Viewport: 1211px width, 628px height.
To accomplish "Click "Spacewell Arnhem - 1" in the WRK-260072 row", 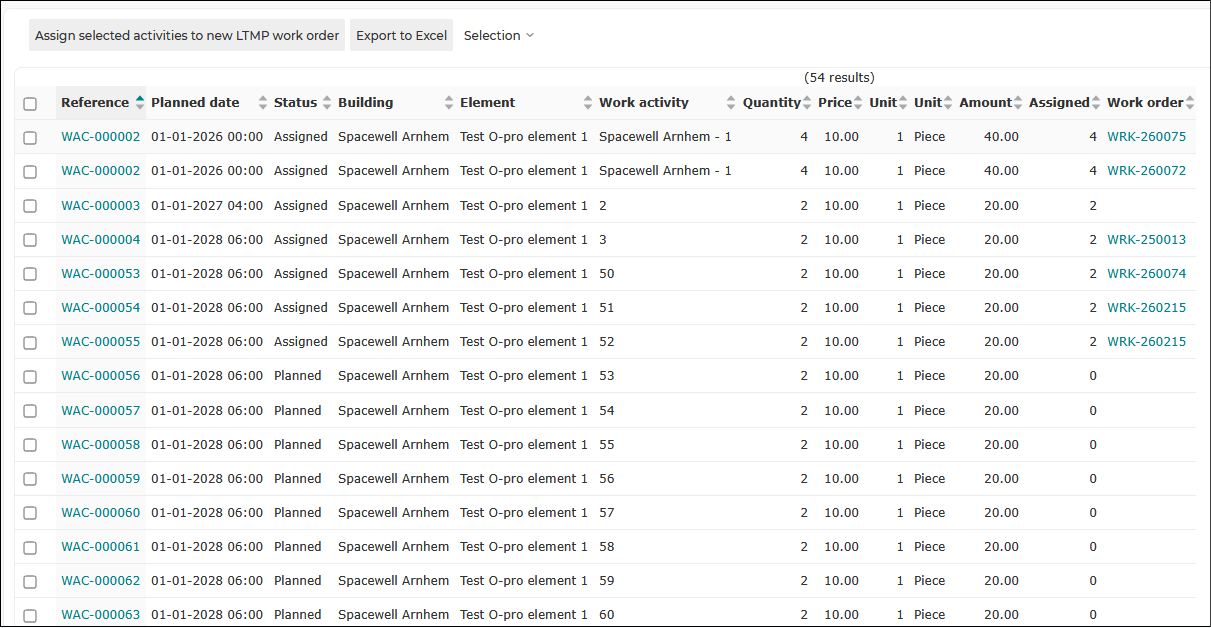I will (x=665, y=171).
